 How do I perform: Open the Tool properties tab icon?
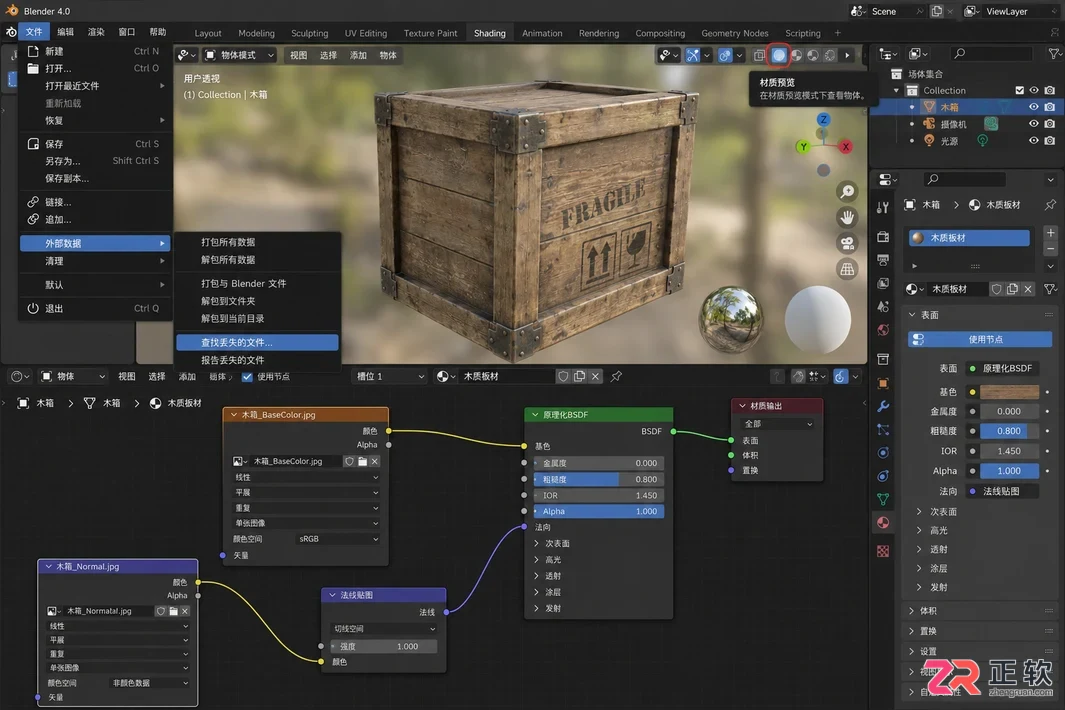click(883, 207)
